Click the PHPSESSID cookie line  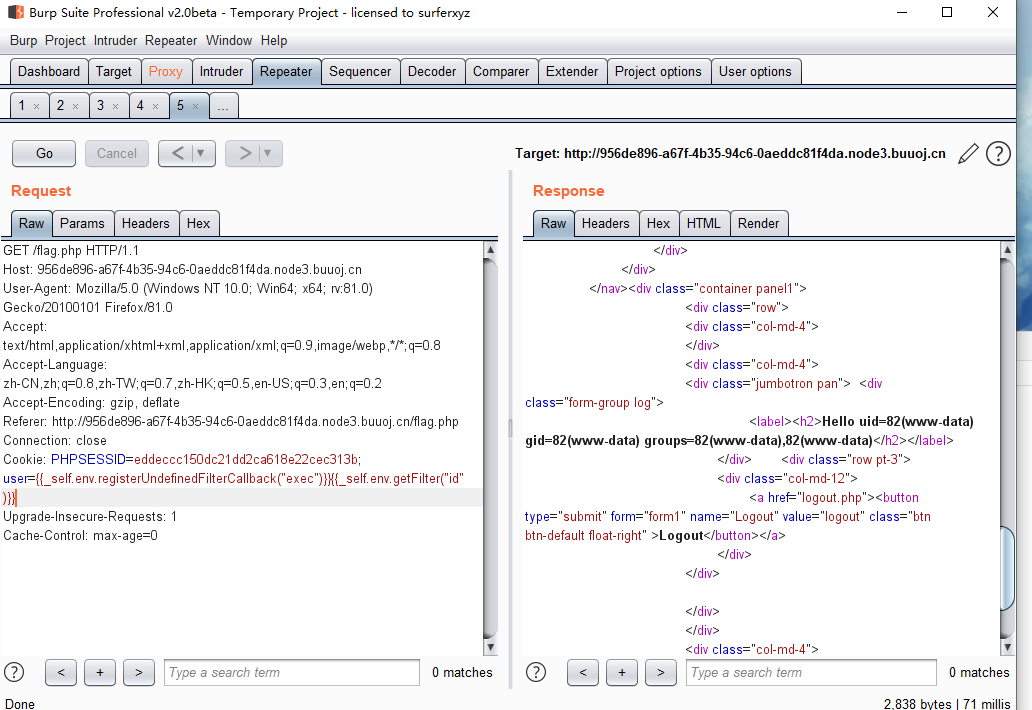tap(182, 459)
